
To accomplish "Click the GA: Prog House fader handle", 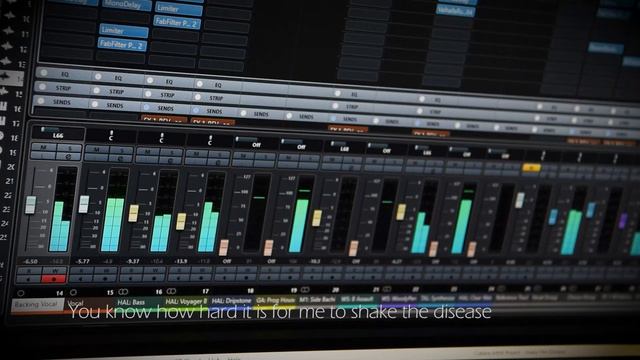I will 268,248.
